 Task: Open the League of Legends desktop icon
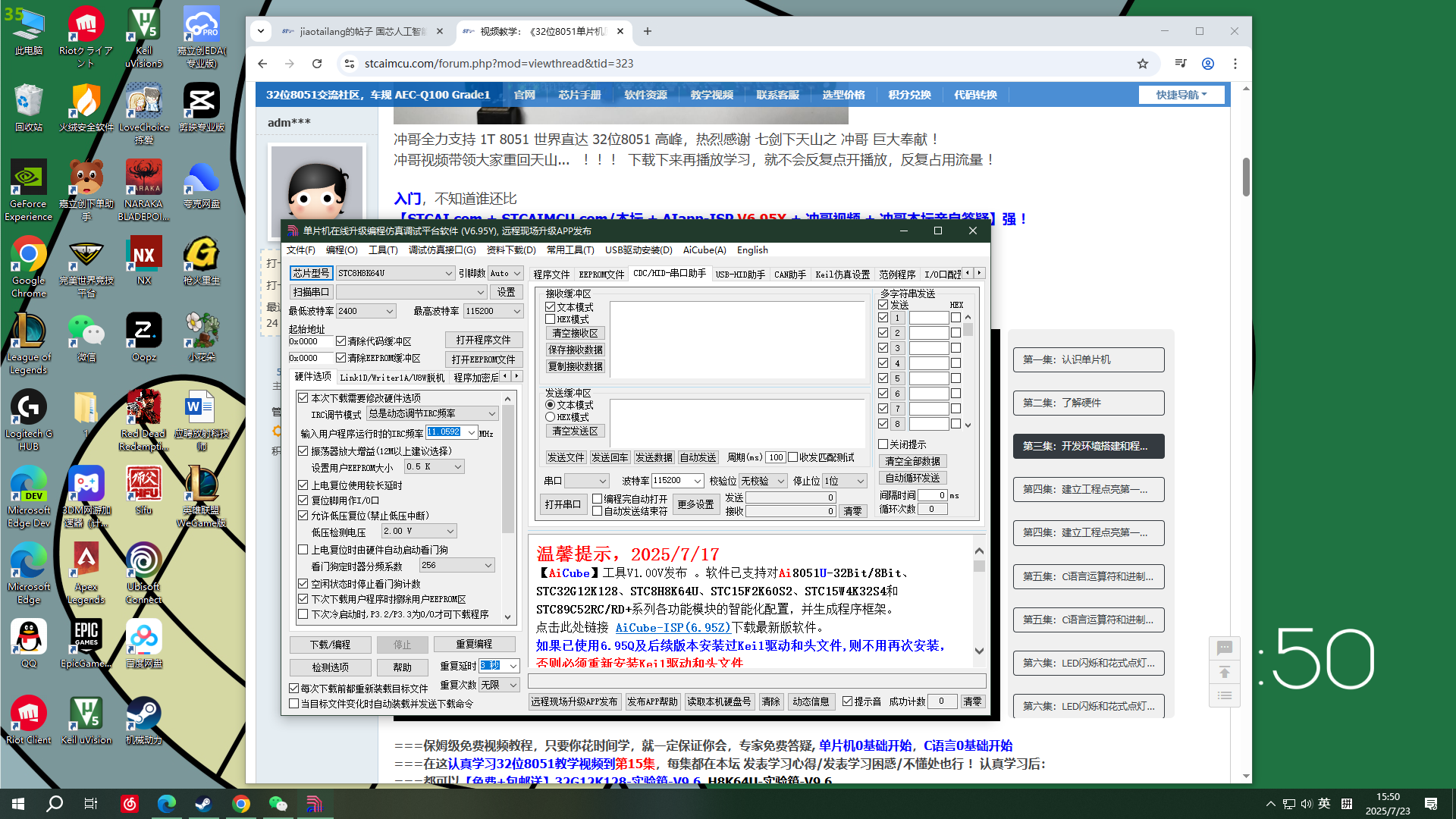pos(29,344)
